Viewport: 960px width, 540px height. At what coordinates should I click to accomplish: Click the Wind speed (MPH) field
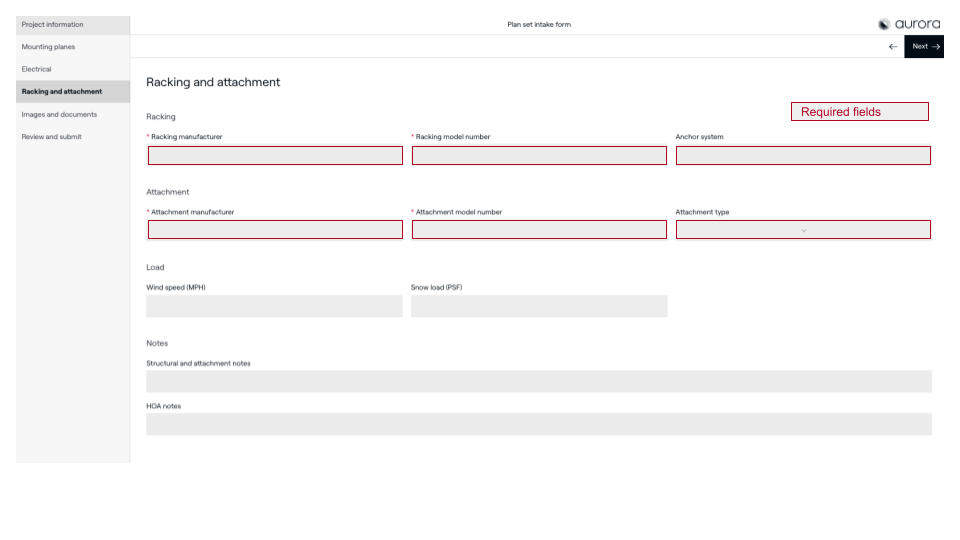point(274,306)
